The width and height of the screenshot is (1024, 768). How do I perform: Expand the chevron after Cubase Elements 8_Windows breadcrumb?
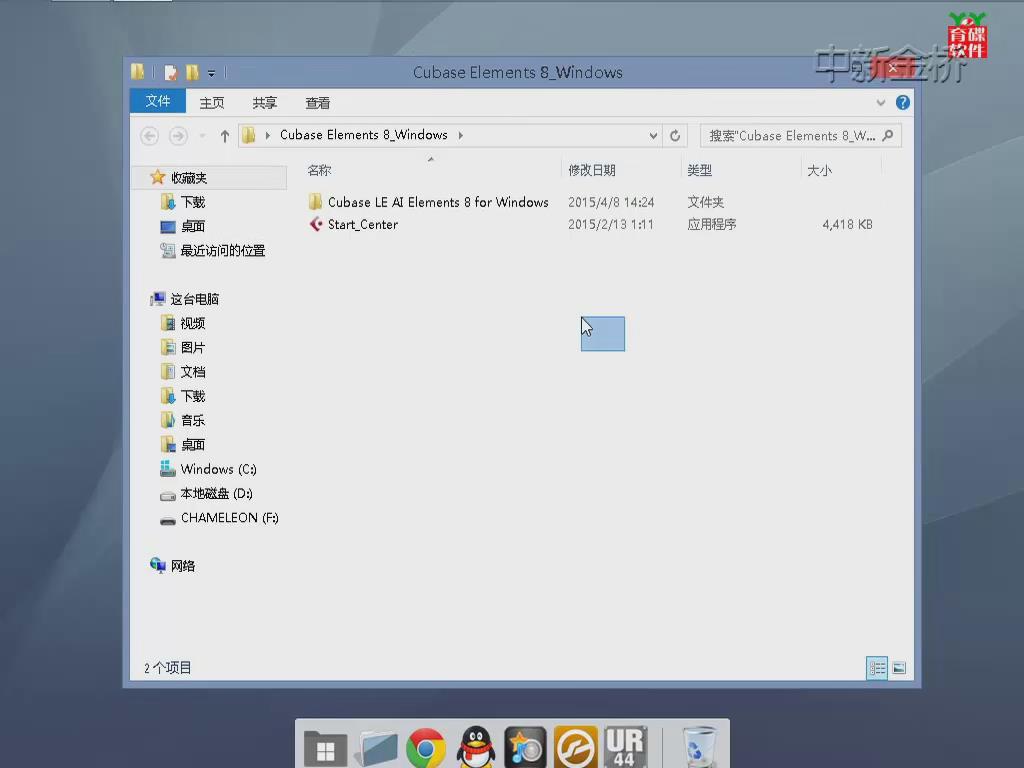click(460, 135)
